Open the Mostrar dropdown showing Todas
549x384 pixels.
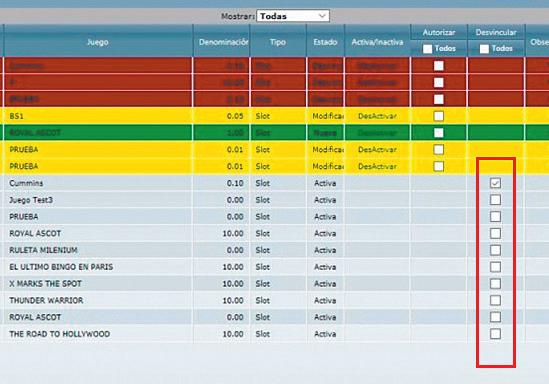(293, 16)
